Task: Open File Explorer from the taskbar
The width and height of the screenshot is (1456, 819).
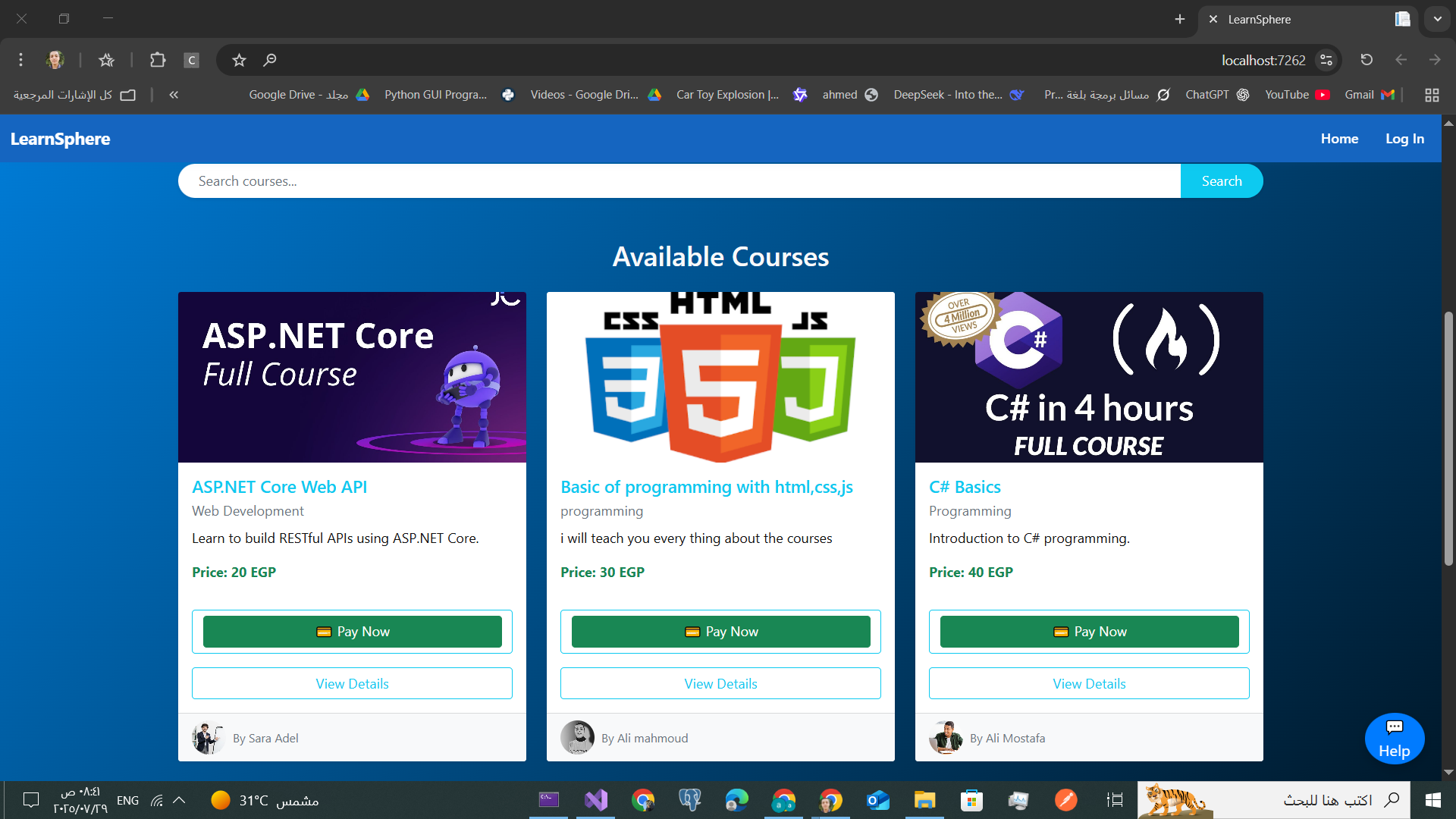Action: click(x=924, y=800)
